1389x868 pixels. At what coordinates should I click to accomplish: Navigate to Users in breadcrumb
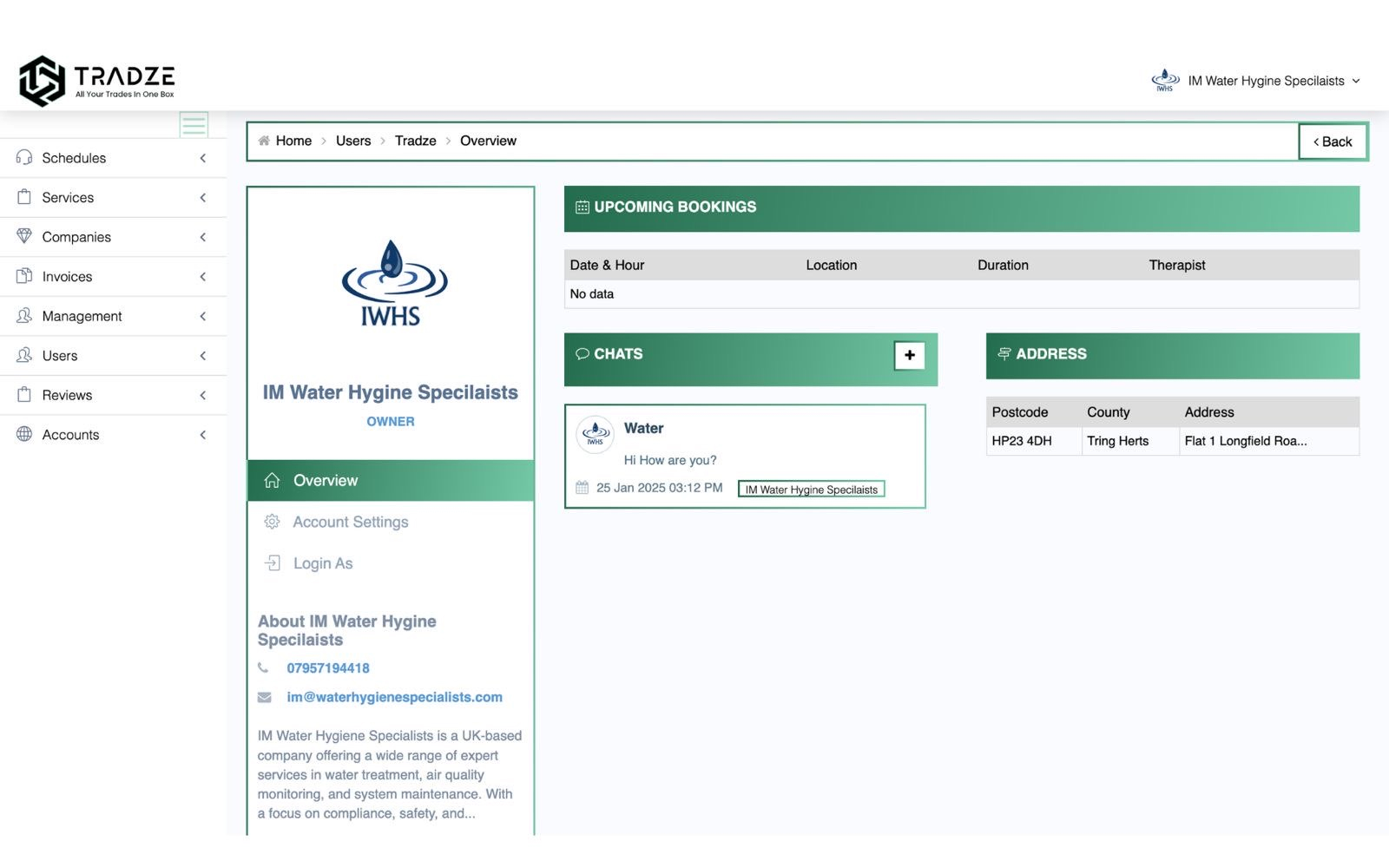click(x=353, y=141)
